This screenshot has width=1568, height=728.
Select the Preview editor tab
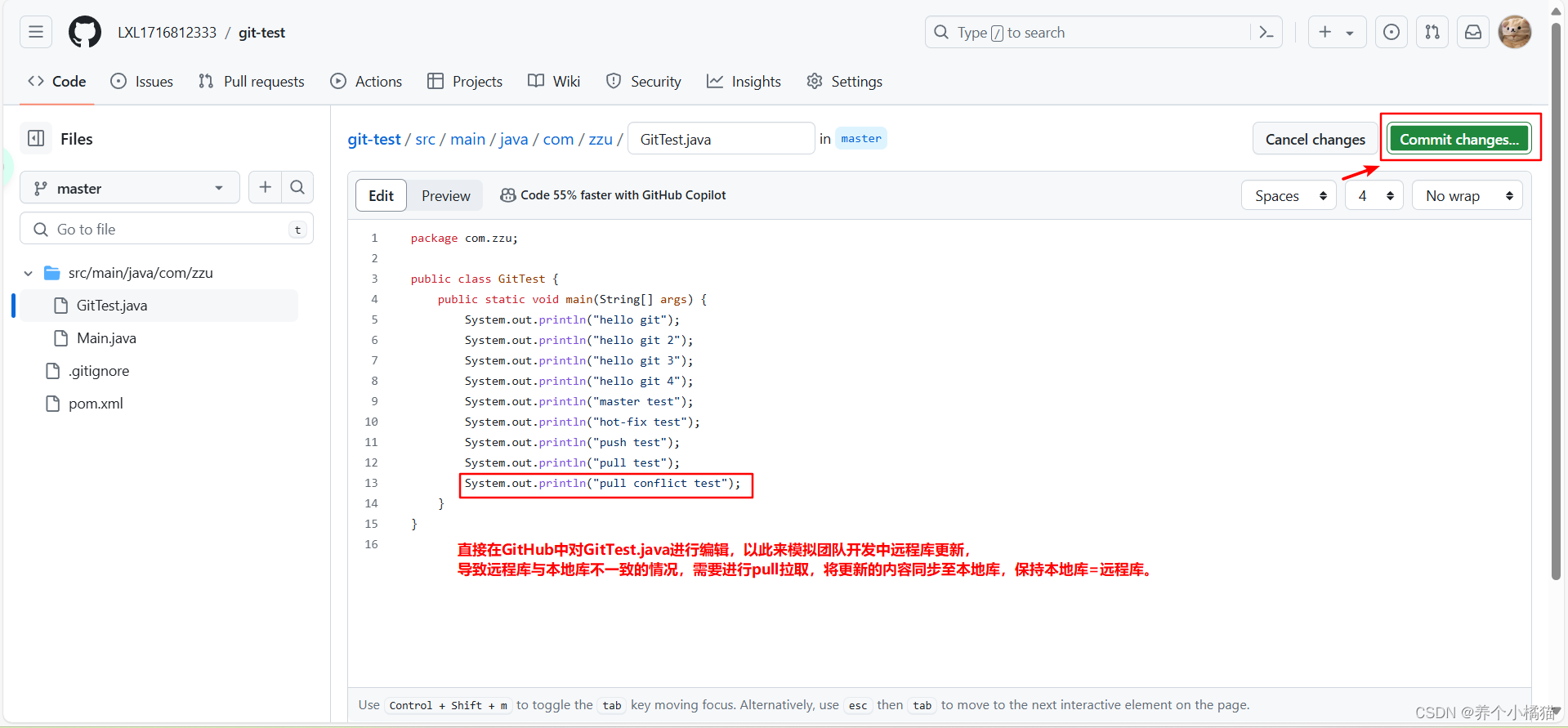pyautogui.click(x=445, y=195)
